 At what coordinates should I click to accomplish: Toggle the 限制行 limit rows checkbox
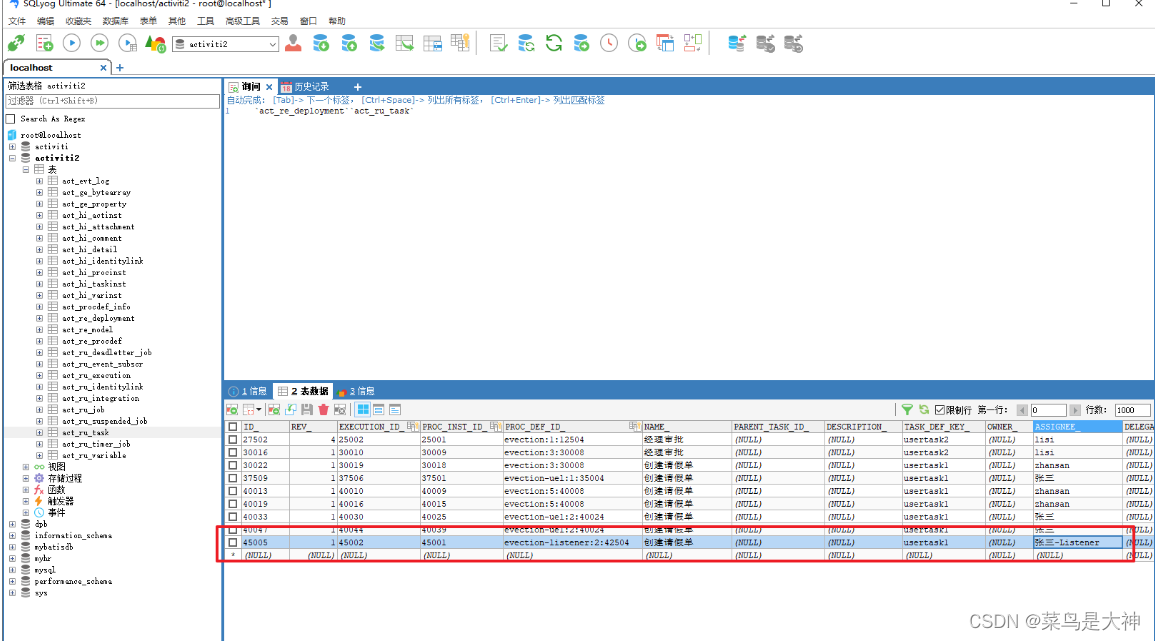(x=940, y=410)
